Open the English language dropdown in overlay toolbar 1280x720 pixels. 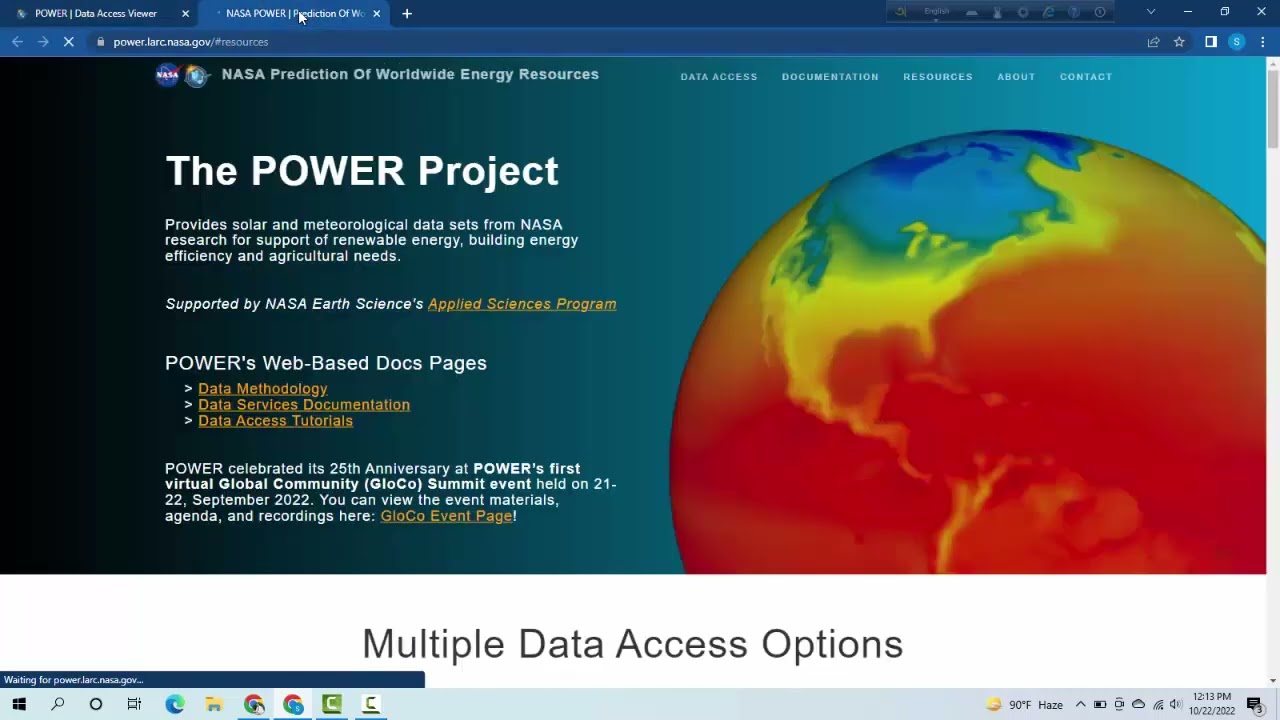tap(937, 12)
